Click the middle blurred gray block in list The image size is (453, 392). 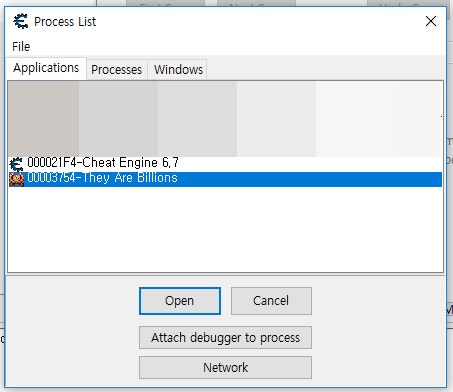[x=197, y=119]
